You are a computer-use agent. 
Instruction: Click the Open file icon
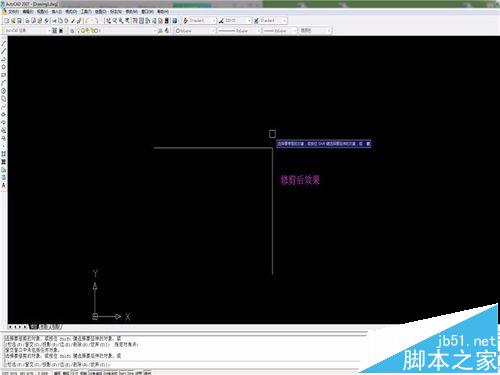pos(13,21)
